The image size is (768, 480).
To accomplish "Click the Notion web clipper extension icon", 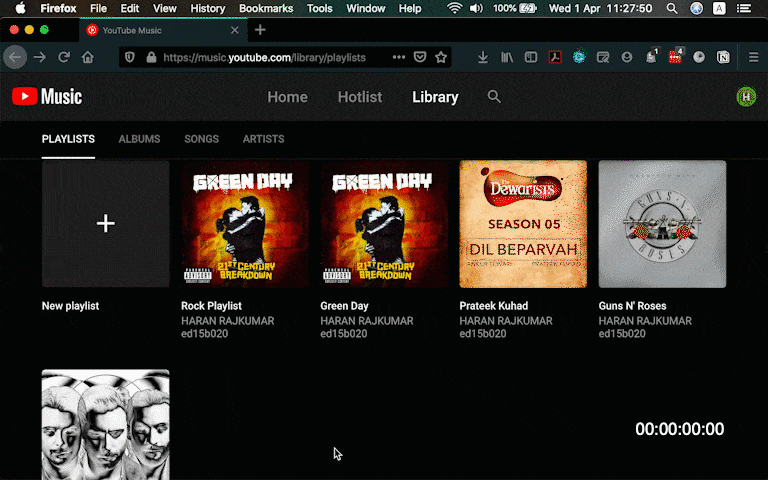I will click(723, 57).
